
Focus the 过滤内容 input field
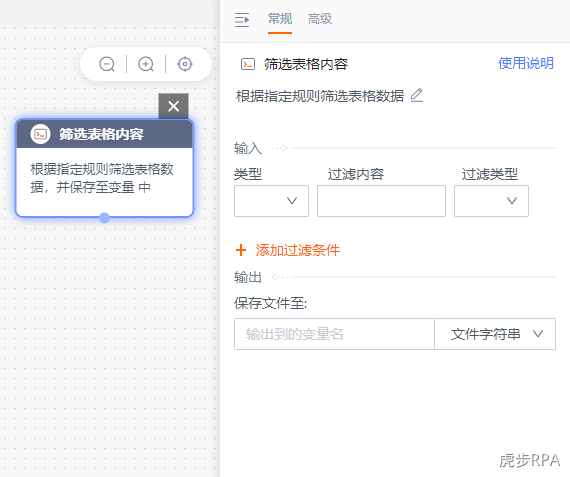[x=381, y=201]
